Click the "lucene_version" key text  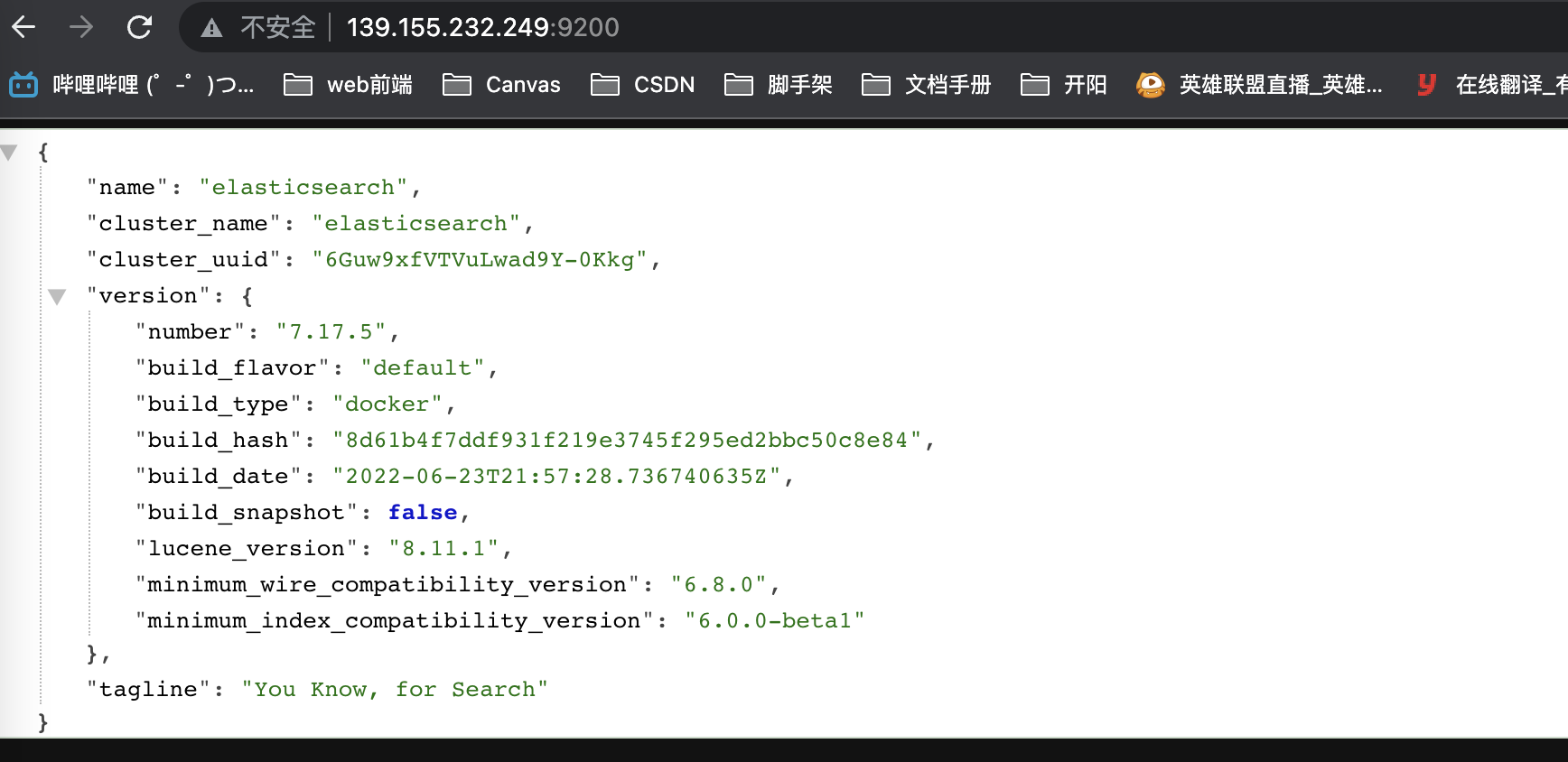[247, 549]
